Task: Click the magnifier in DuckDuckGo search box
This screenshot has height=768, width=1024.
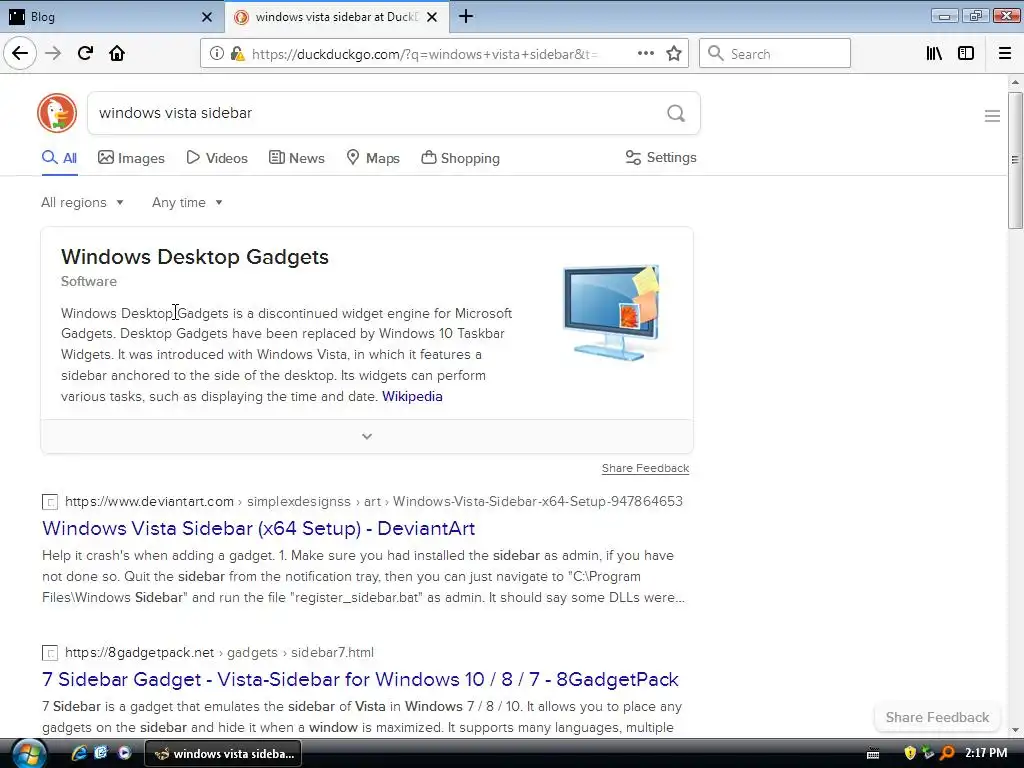Action: [676, 114]
